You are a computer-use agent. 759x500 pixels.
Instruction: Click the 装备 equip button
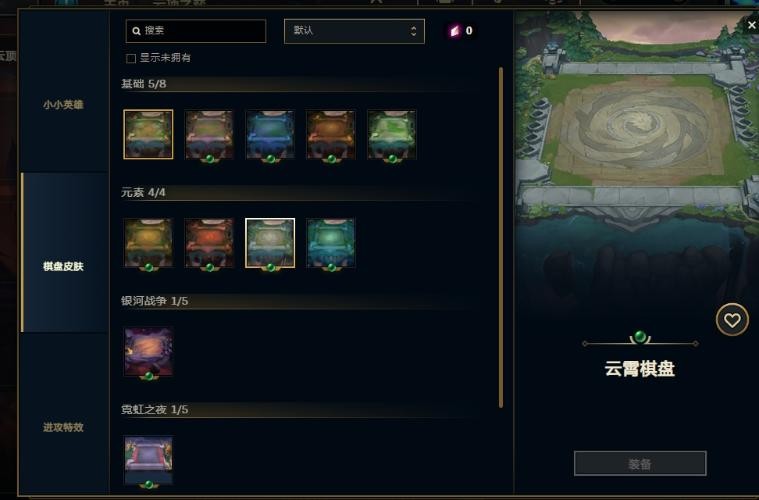coord(640,464)
